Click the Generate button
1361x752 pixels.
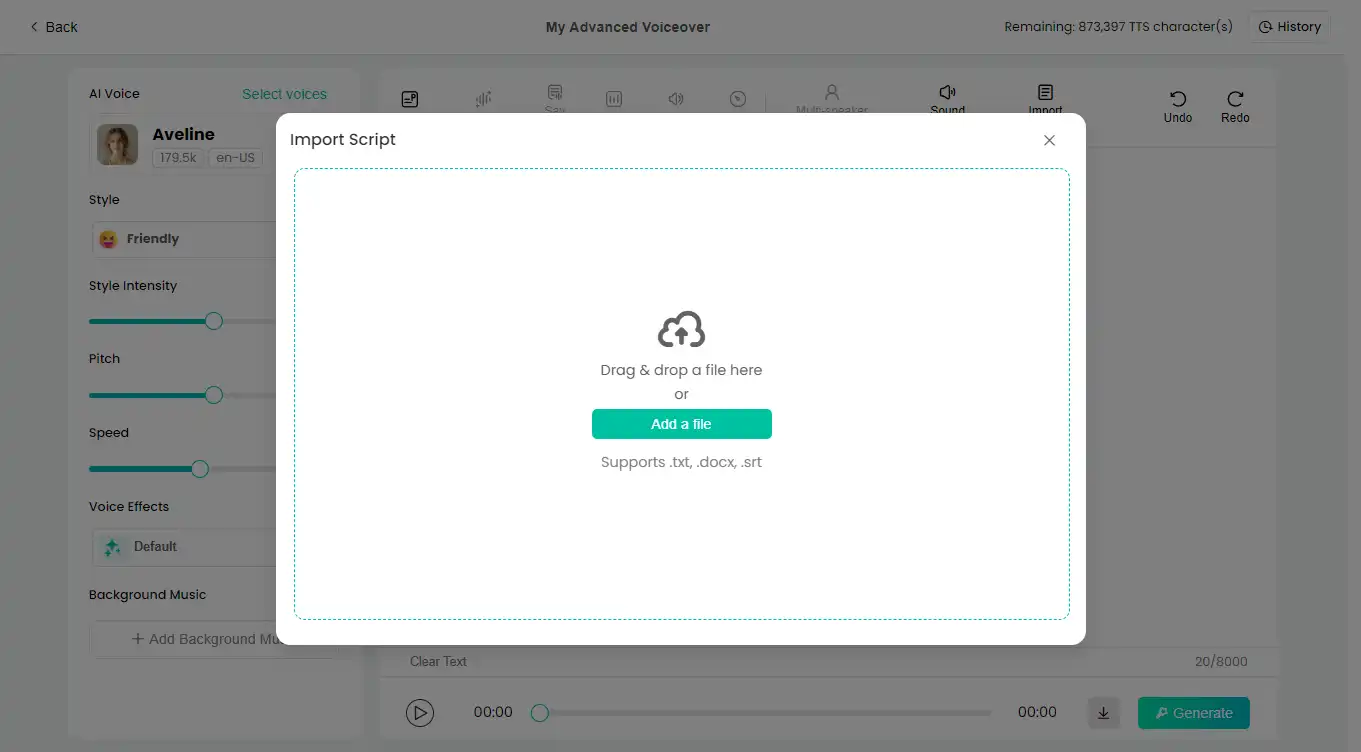(1194, 713)
